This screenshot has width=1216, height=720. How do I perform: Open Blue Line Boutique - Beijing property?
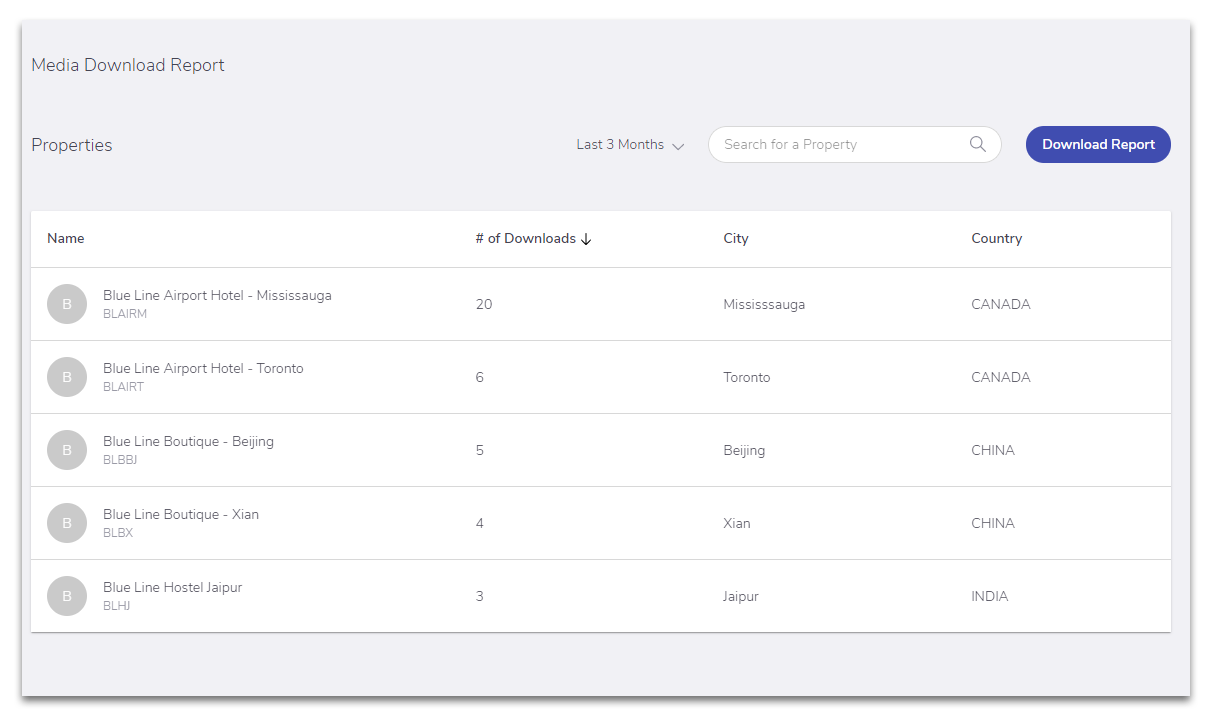[188, 441]
